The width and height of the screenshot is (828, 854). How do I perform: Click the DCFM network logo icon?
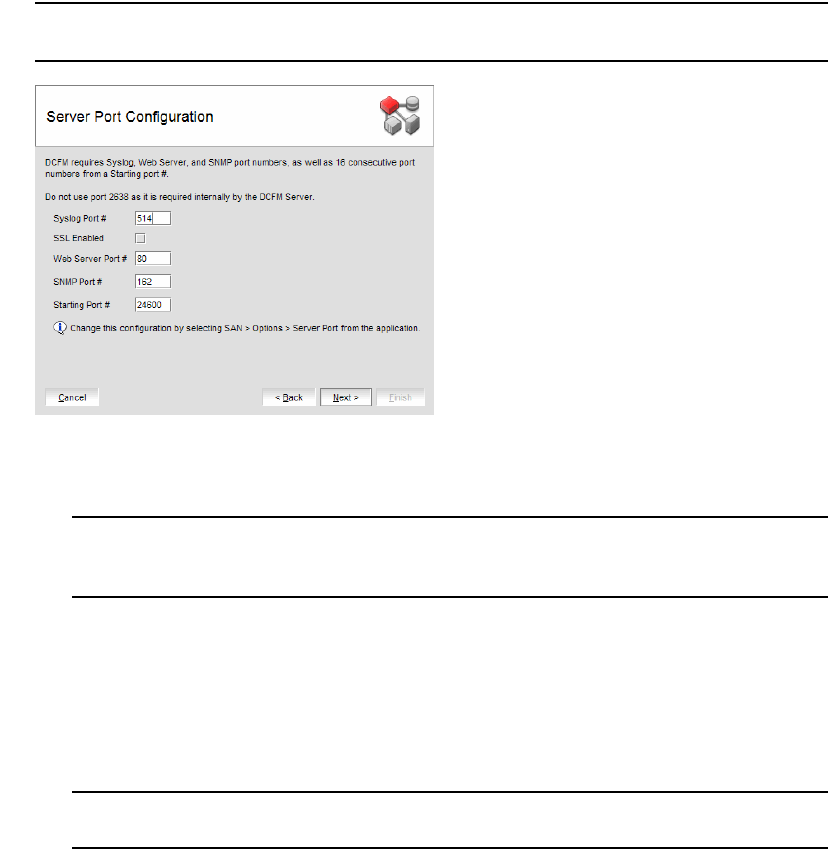point(400,115)
